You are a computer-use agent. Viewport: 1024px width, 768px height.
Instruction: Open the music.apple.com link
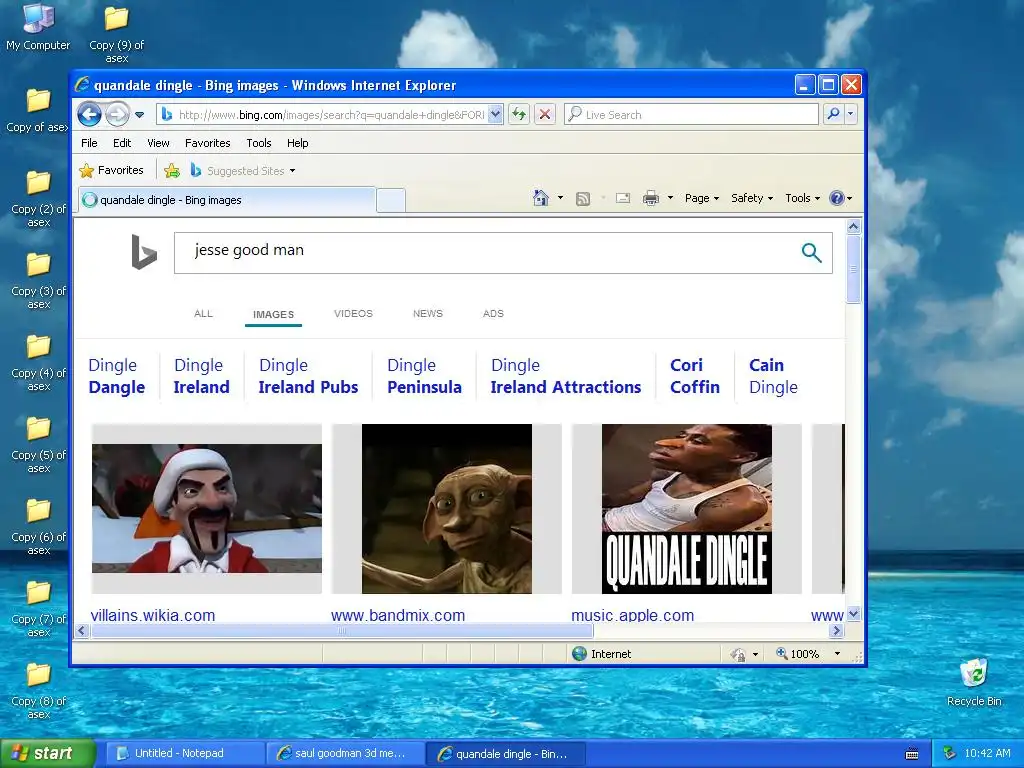632,615
